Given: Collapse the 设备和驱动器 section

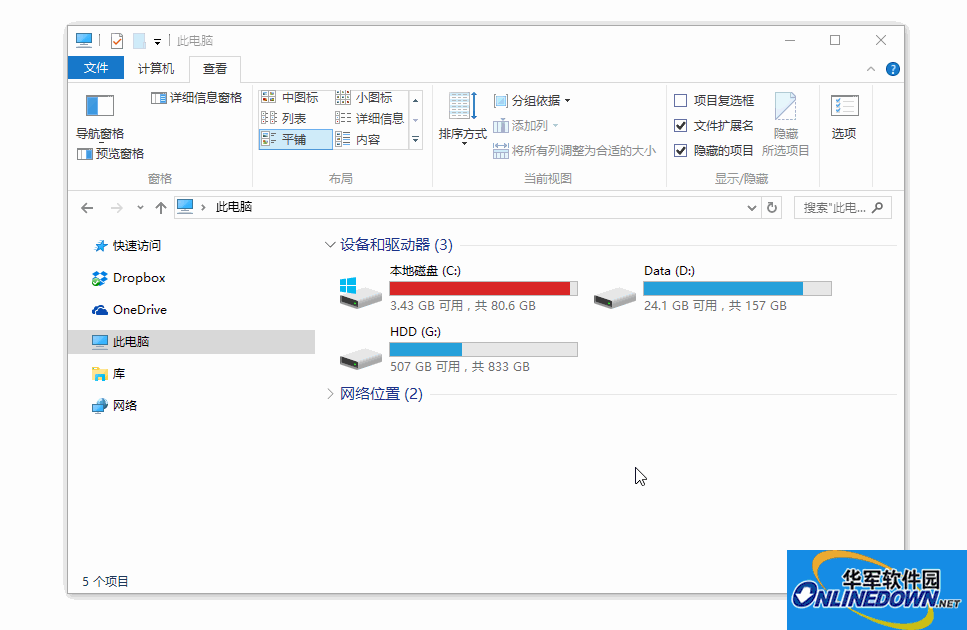Looking at the screenshot, I should (x=330, y=243).
